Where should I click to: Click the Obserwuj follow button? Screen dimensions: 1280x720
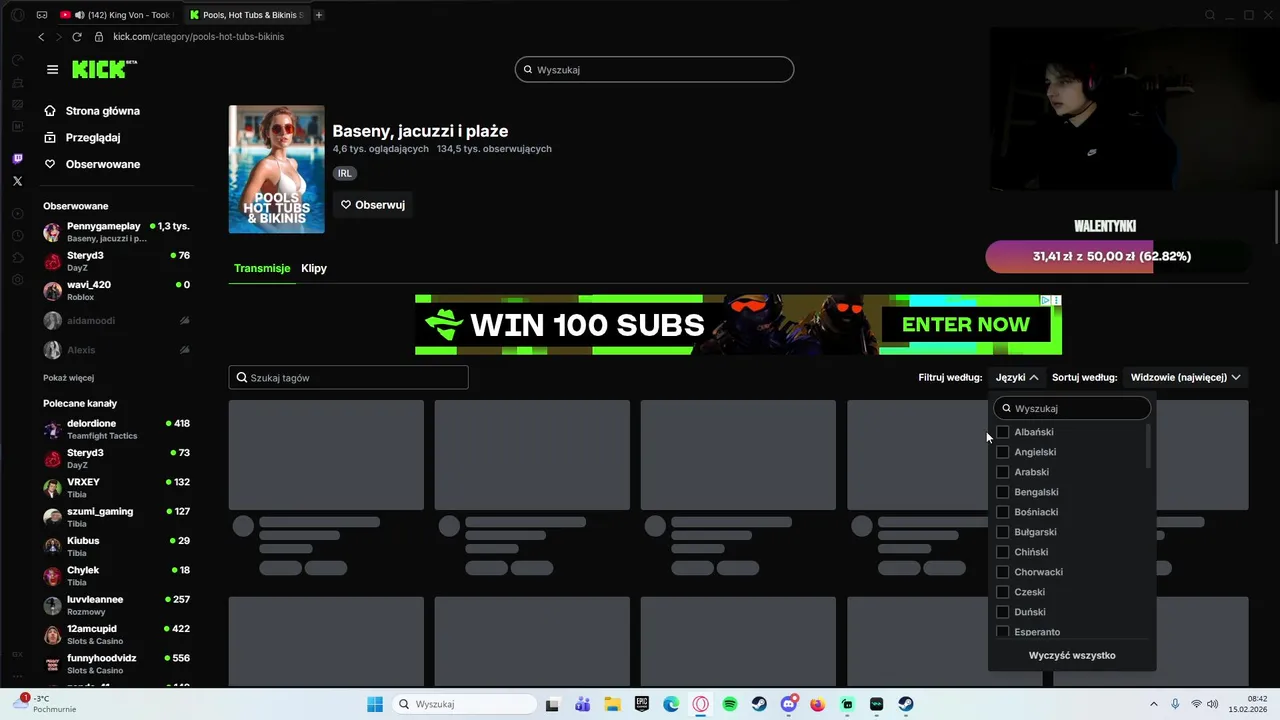(x=373, y=205)
